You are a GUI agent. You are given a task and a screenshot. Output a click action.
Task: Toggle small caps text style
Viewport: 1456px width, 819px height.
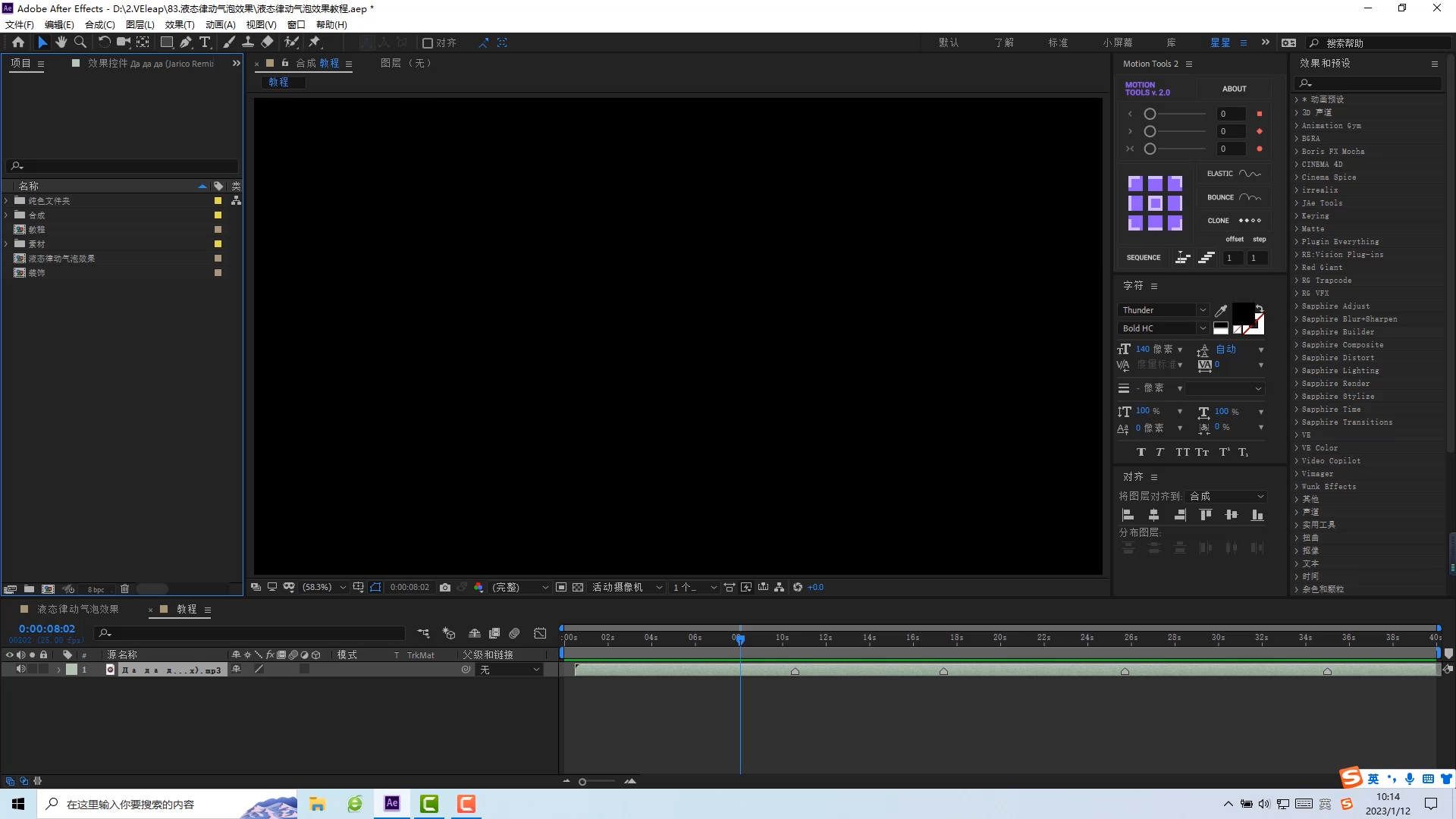point(1202,453)
